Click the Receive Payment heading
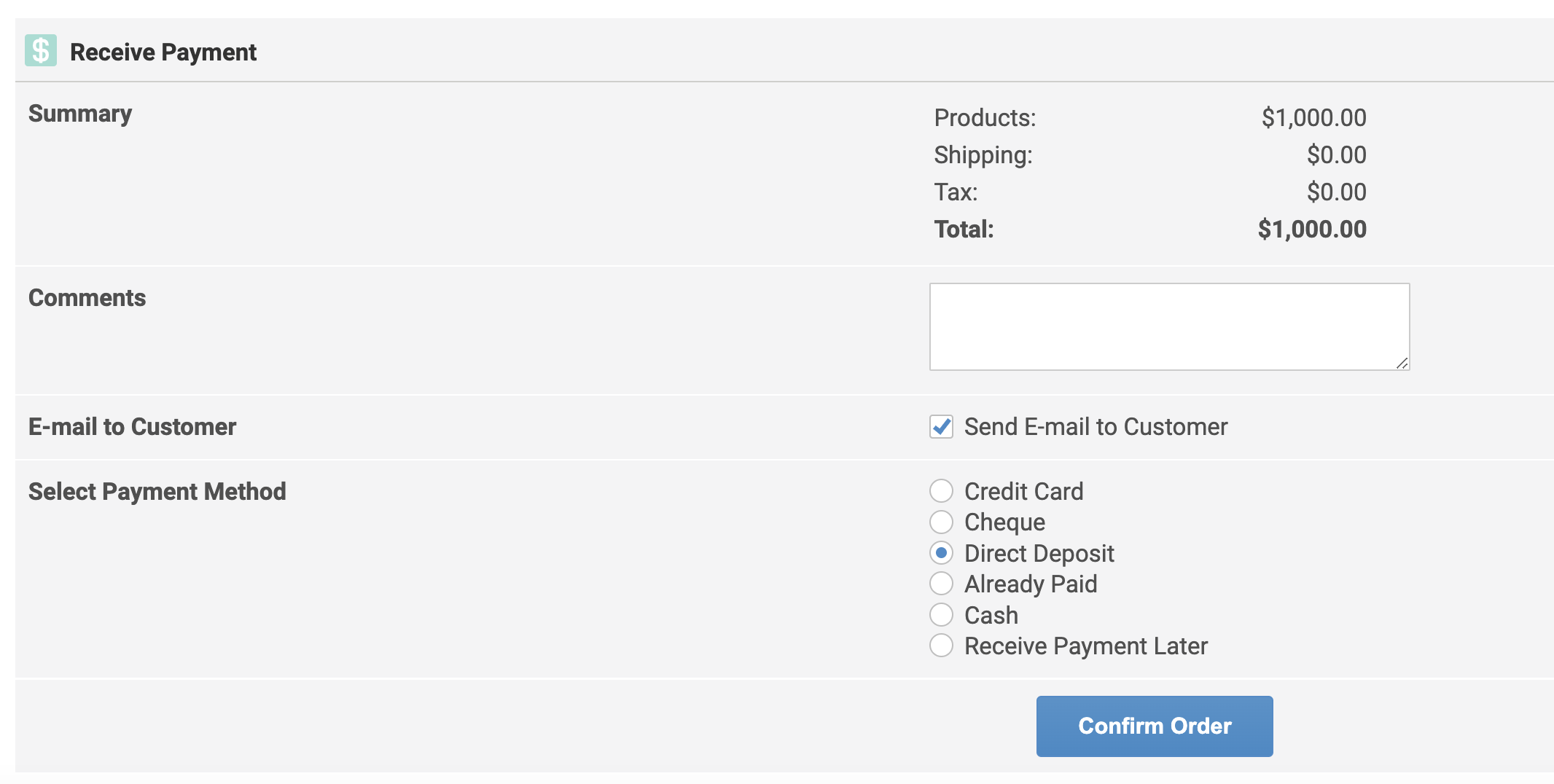1554x784 pixels. [163, 52]
